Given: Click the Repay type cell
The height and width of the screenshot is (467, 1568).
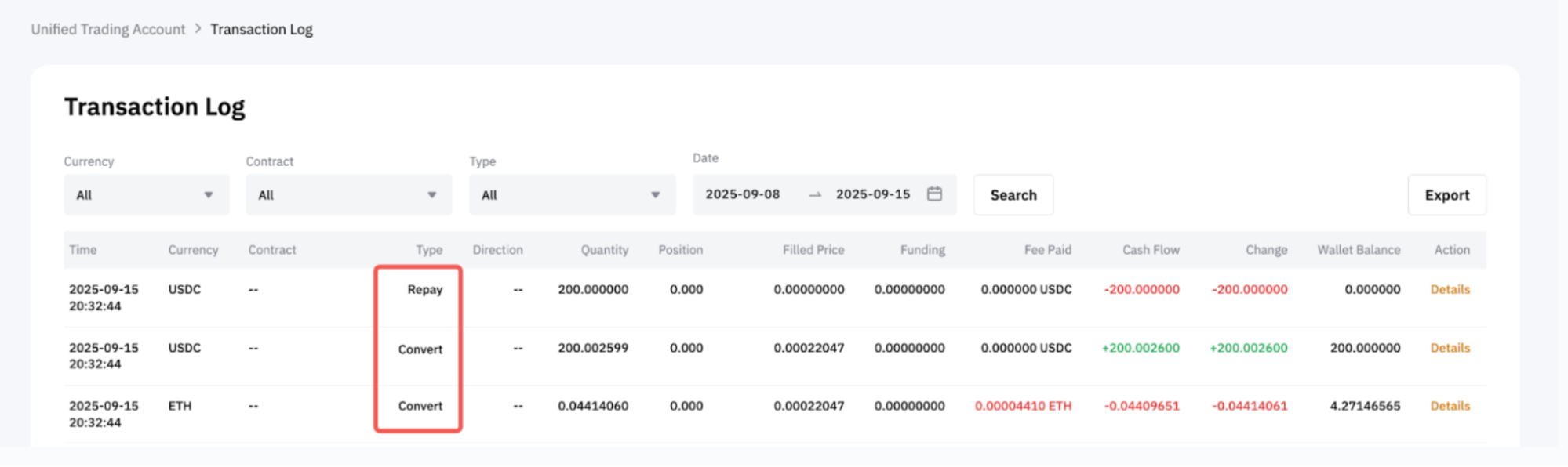Looking at the screenshot, I should (x=424, y=290).
